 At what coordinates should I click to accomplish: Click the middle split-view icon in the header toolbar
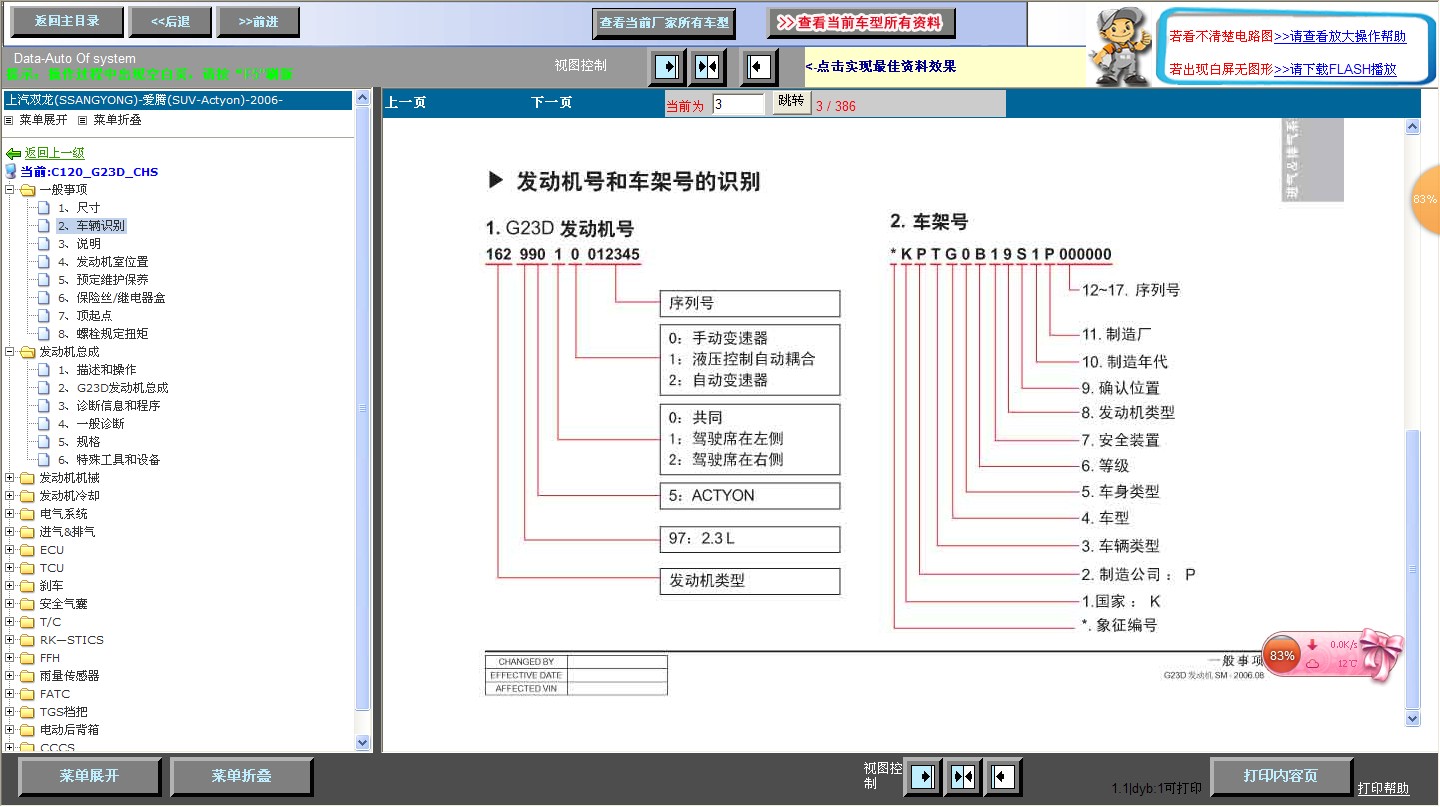click(708, 67)
